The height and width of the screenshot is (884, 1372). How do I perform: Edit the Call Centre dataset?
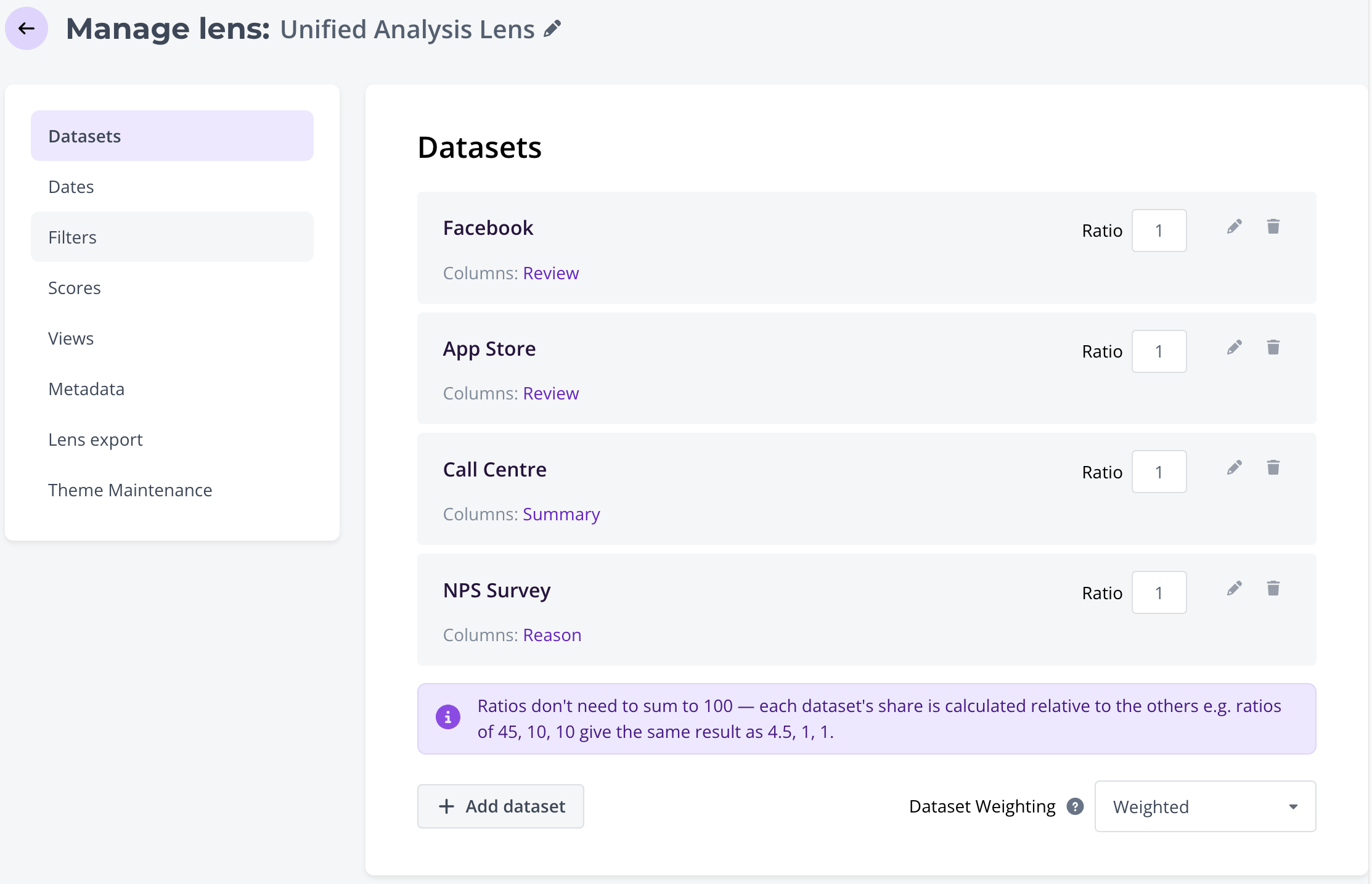1234,467
